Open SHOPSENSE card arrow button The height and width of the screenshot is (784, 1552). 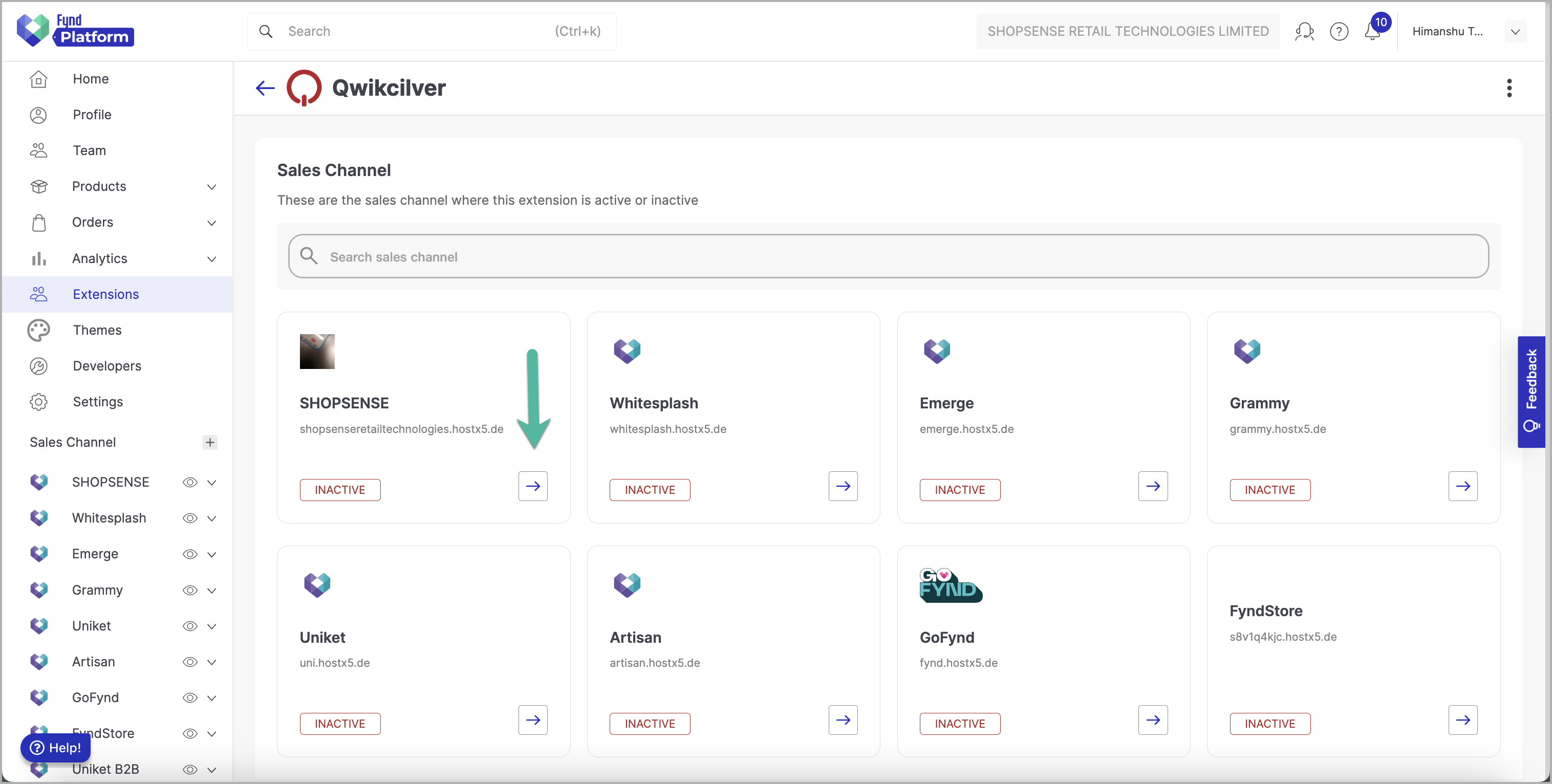click(532, 486)
